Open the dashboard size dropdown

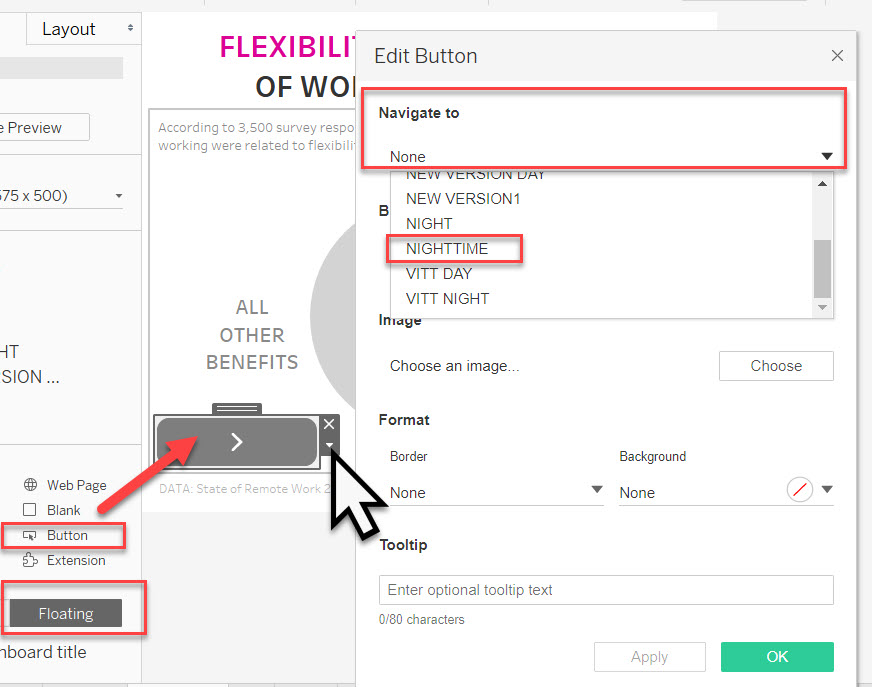point(118,196)
